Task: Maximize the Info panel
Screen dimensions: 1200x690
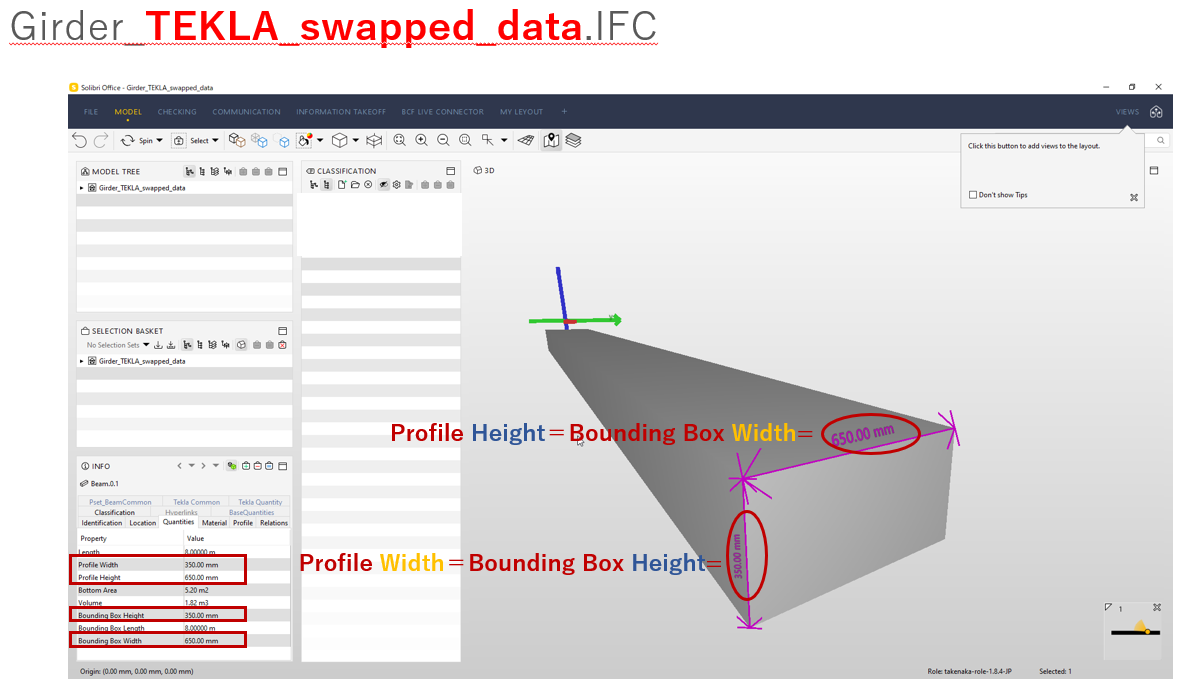Action: (283, 466)
